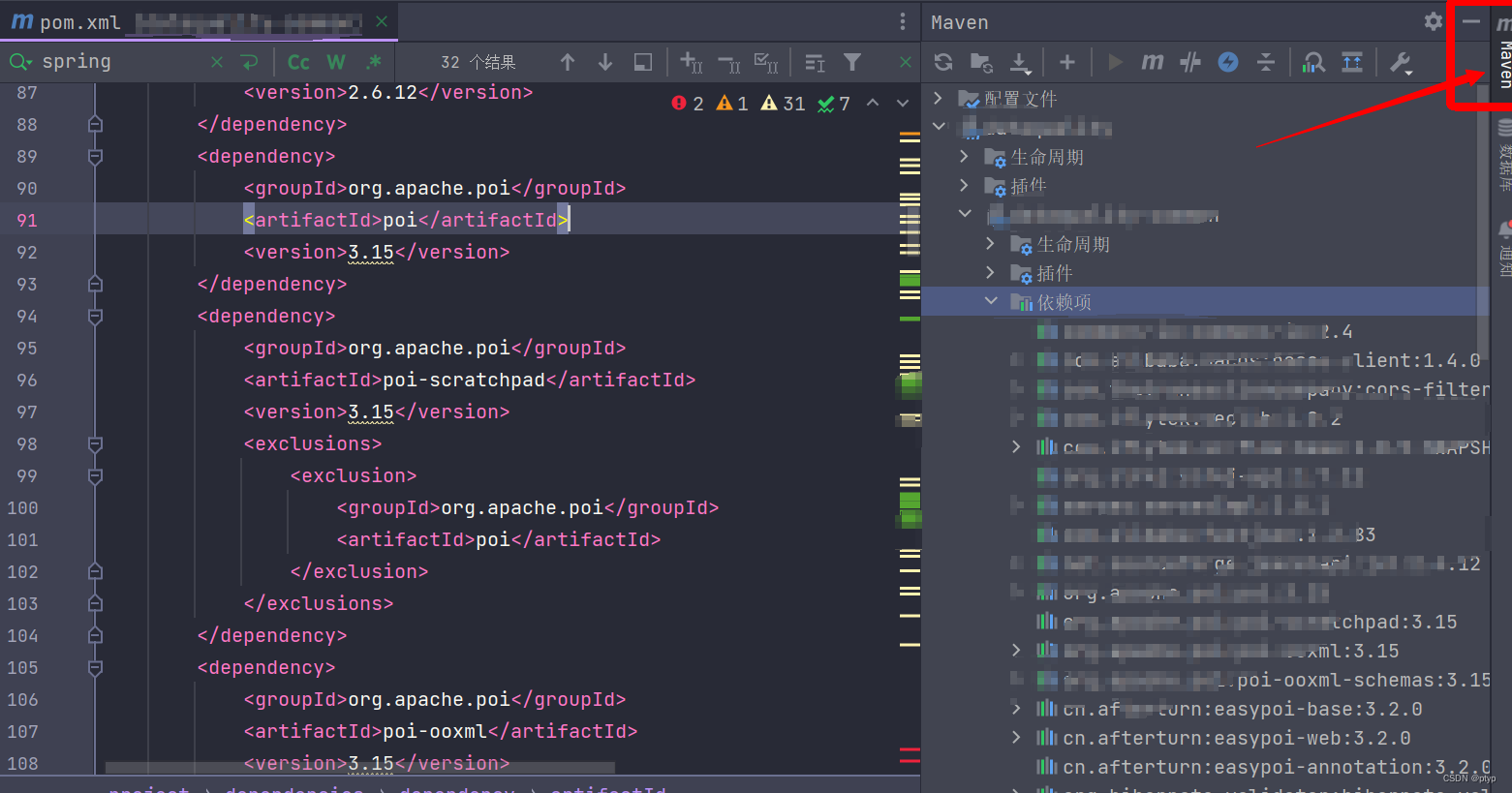Screen dimensions: 1512x793
Task: Click the weak warnings count 31
Action: (783, 104)
